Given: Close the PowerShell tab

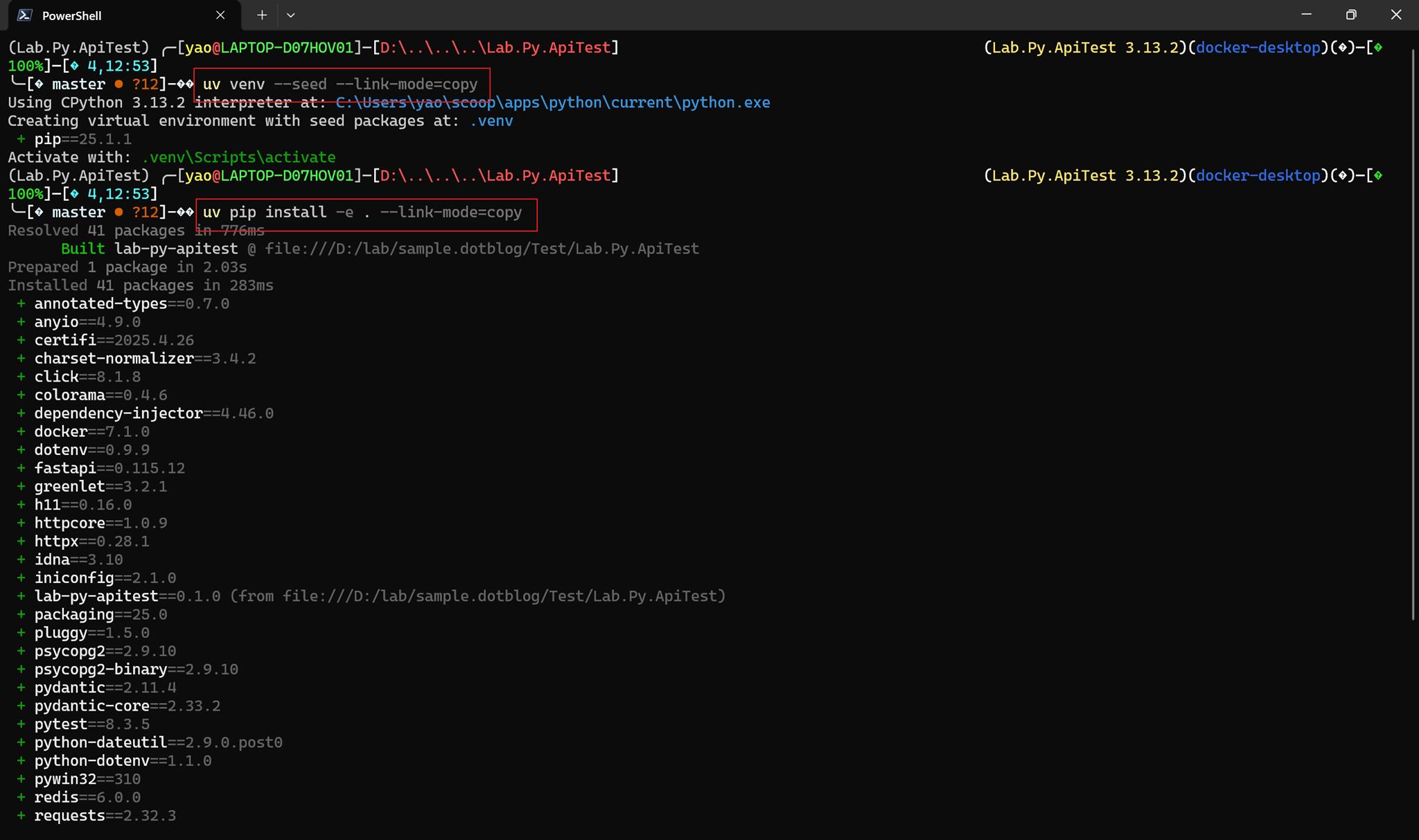Looking at the screenshot, I should click(220, 15).
